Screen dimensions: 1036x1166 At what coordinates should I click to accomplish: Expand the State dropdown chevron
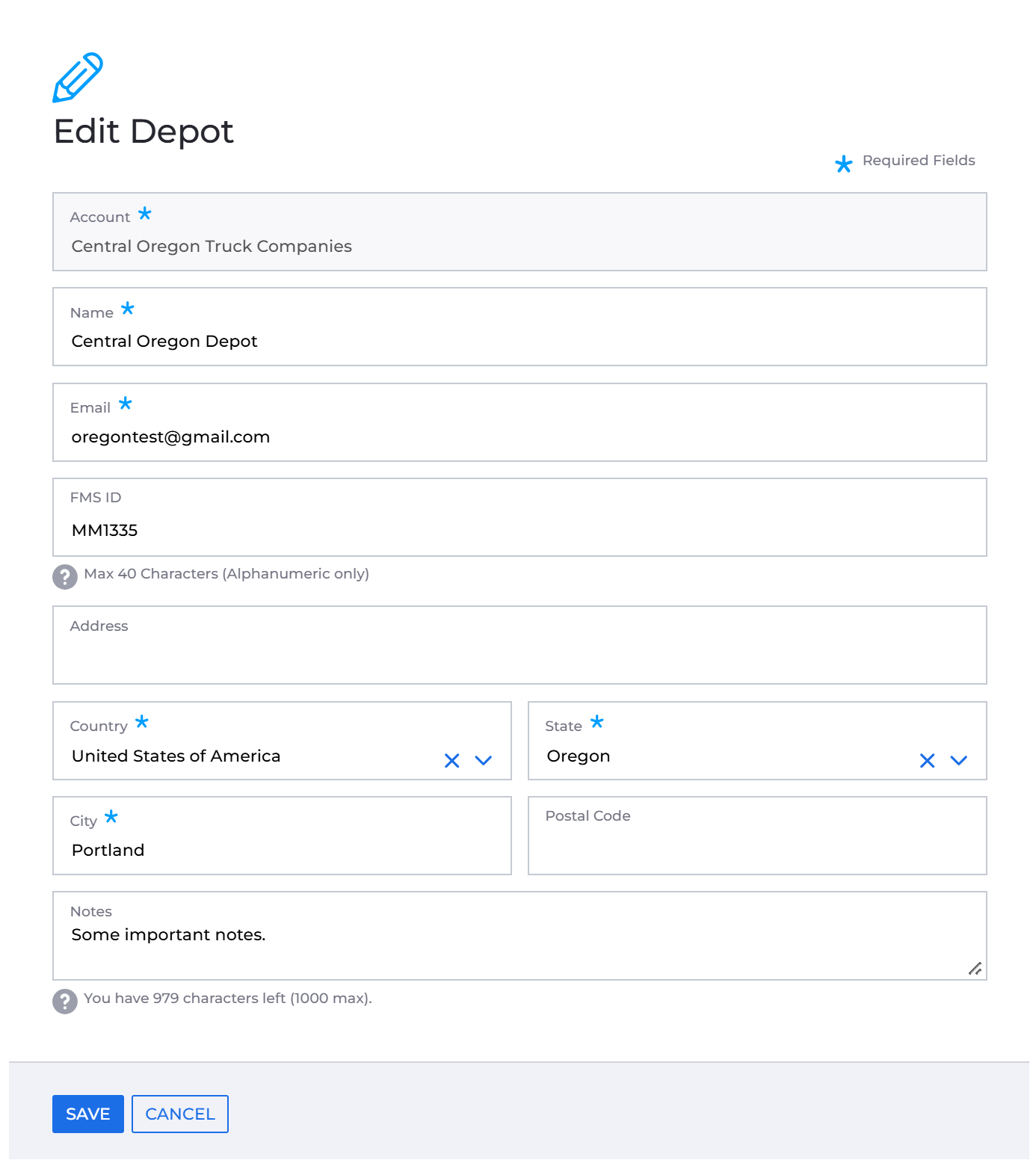tap(959, 761)
